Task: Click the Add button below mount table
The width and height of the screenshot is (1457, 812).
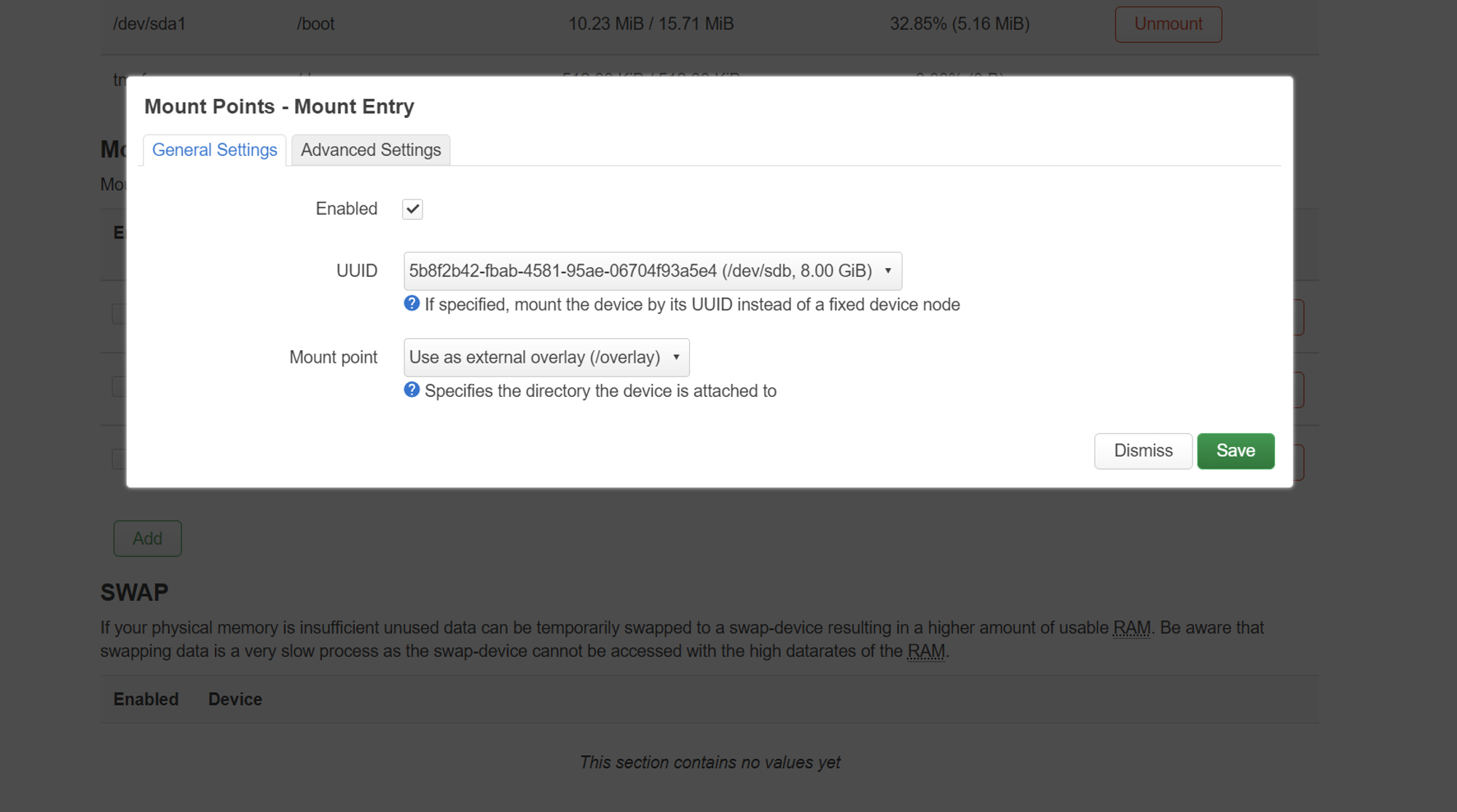Action: pyautogui.click(x=147, y=539)
